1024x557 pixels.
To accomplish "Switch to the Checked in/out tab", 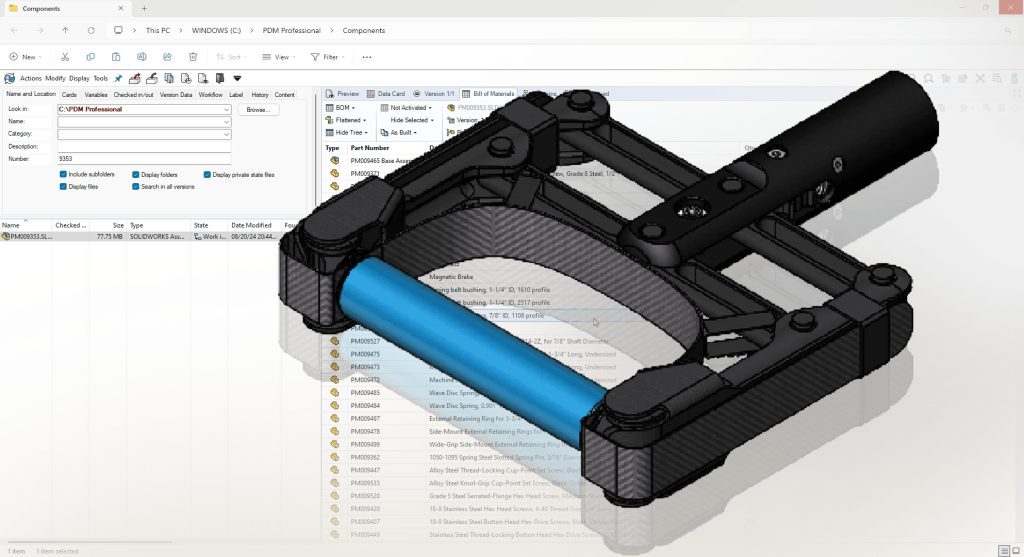I will point(133,95).
